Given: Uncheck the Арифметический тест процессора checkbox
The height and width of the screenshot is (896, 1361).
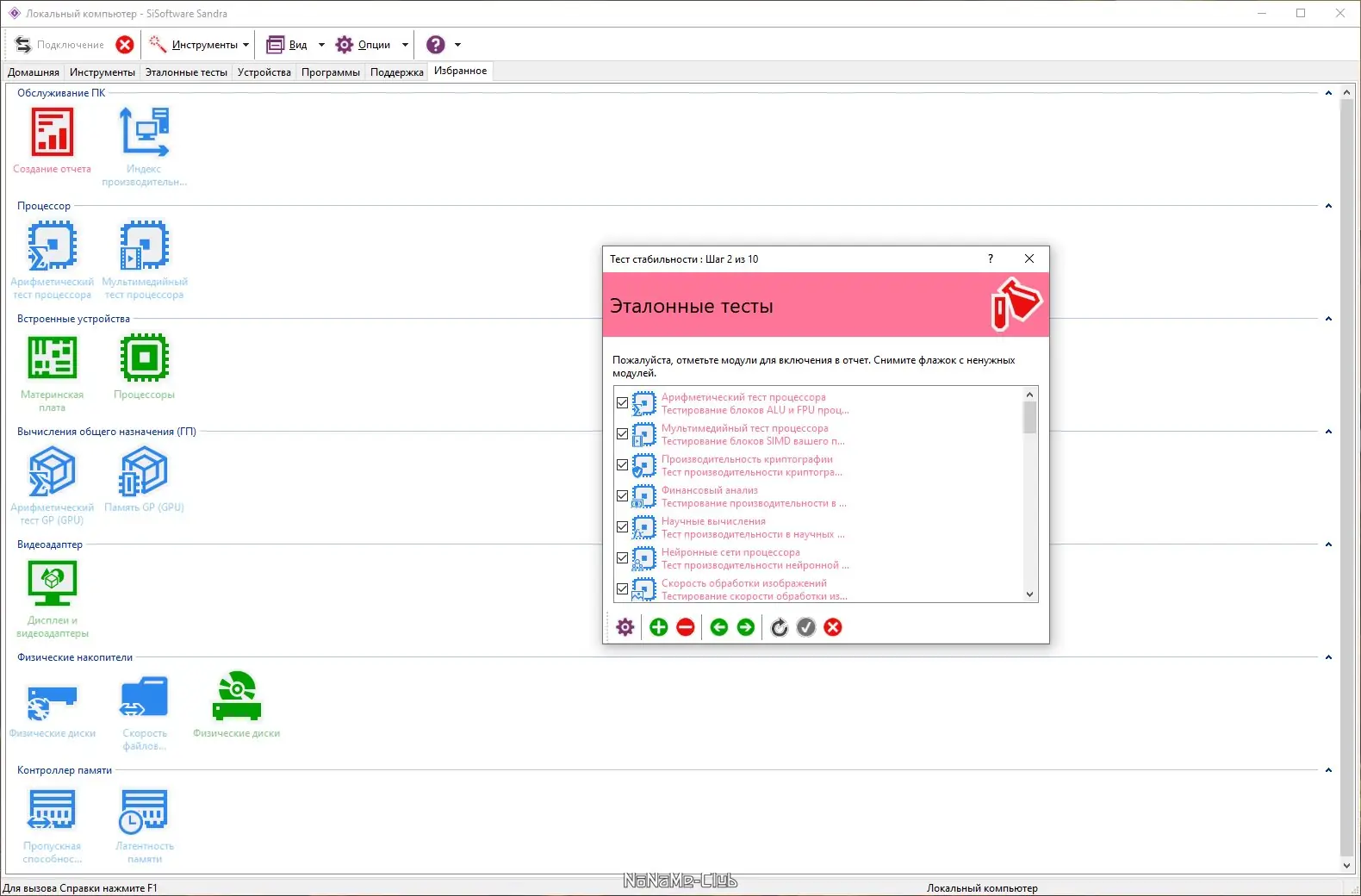Looking at the screenshot, I should coord(623,403).
